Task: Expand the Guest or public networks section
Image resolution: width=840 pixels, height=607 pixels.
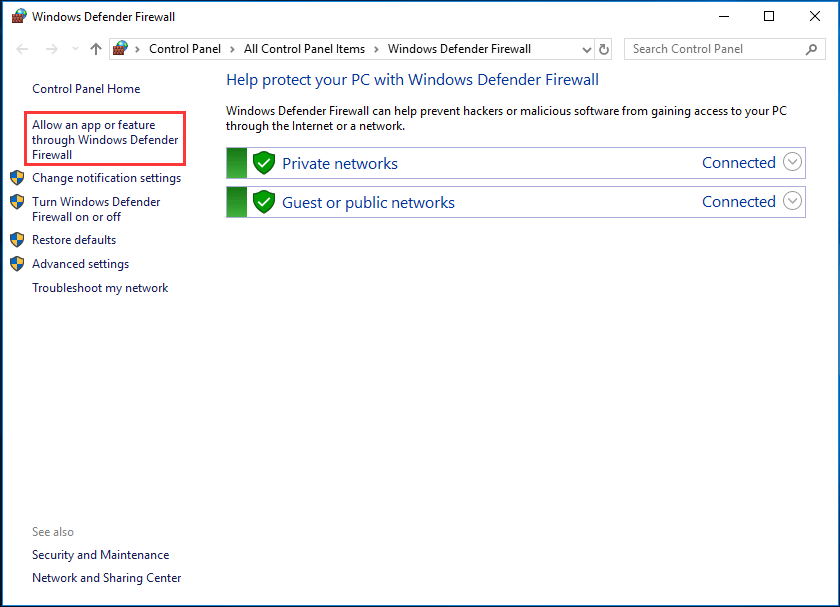Action: pos(793,201)
